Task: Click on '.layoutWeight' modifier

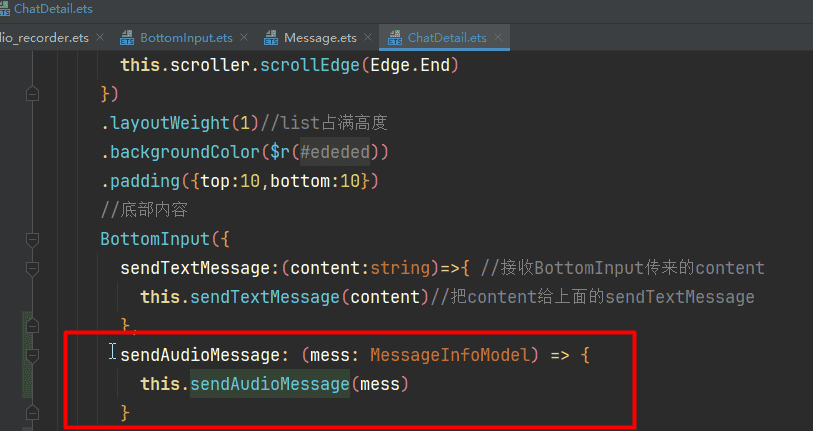Action: coord(165,123)
